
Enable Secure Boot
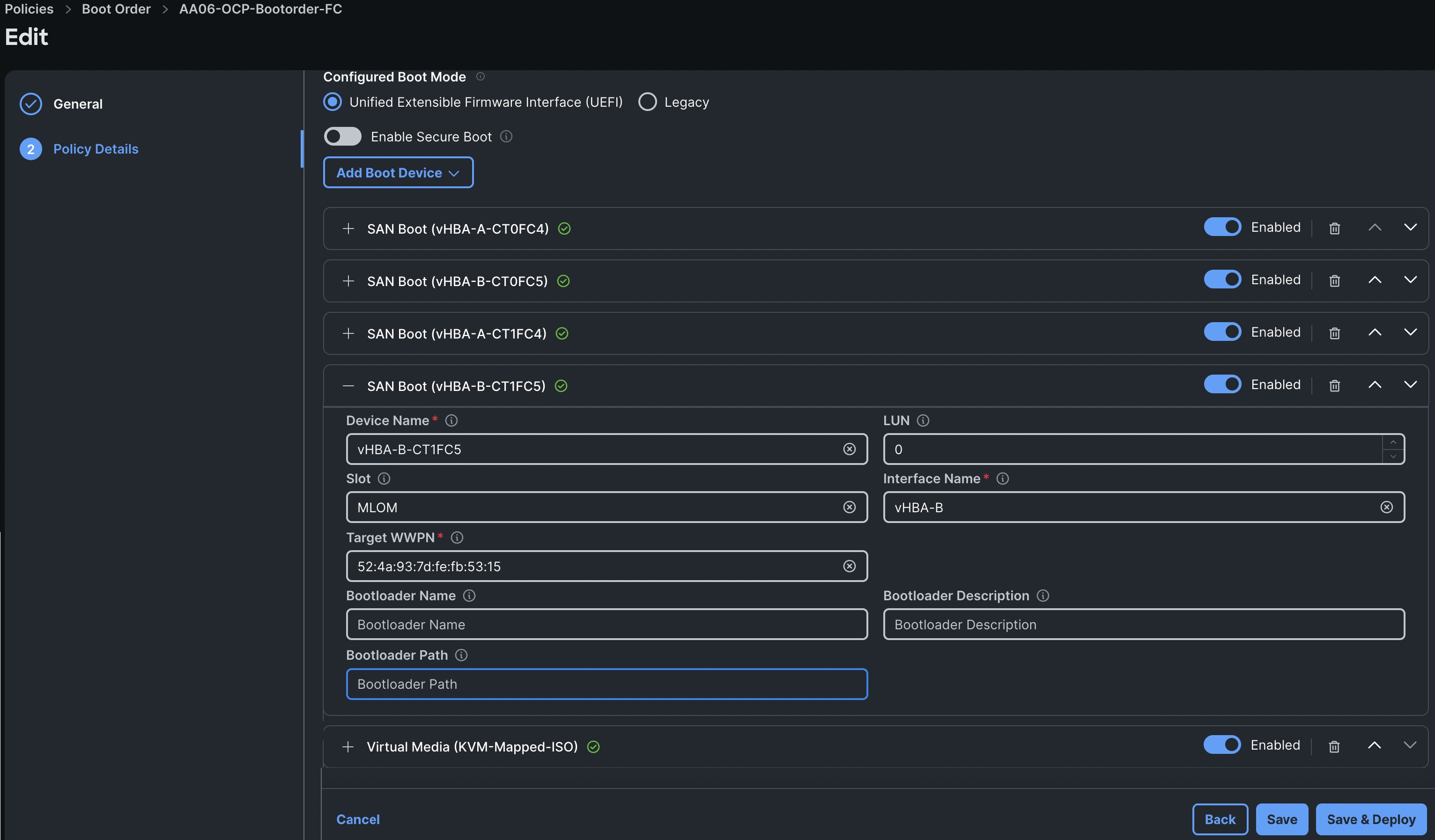(342, 136)
